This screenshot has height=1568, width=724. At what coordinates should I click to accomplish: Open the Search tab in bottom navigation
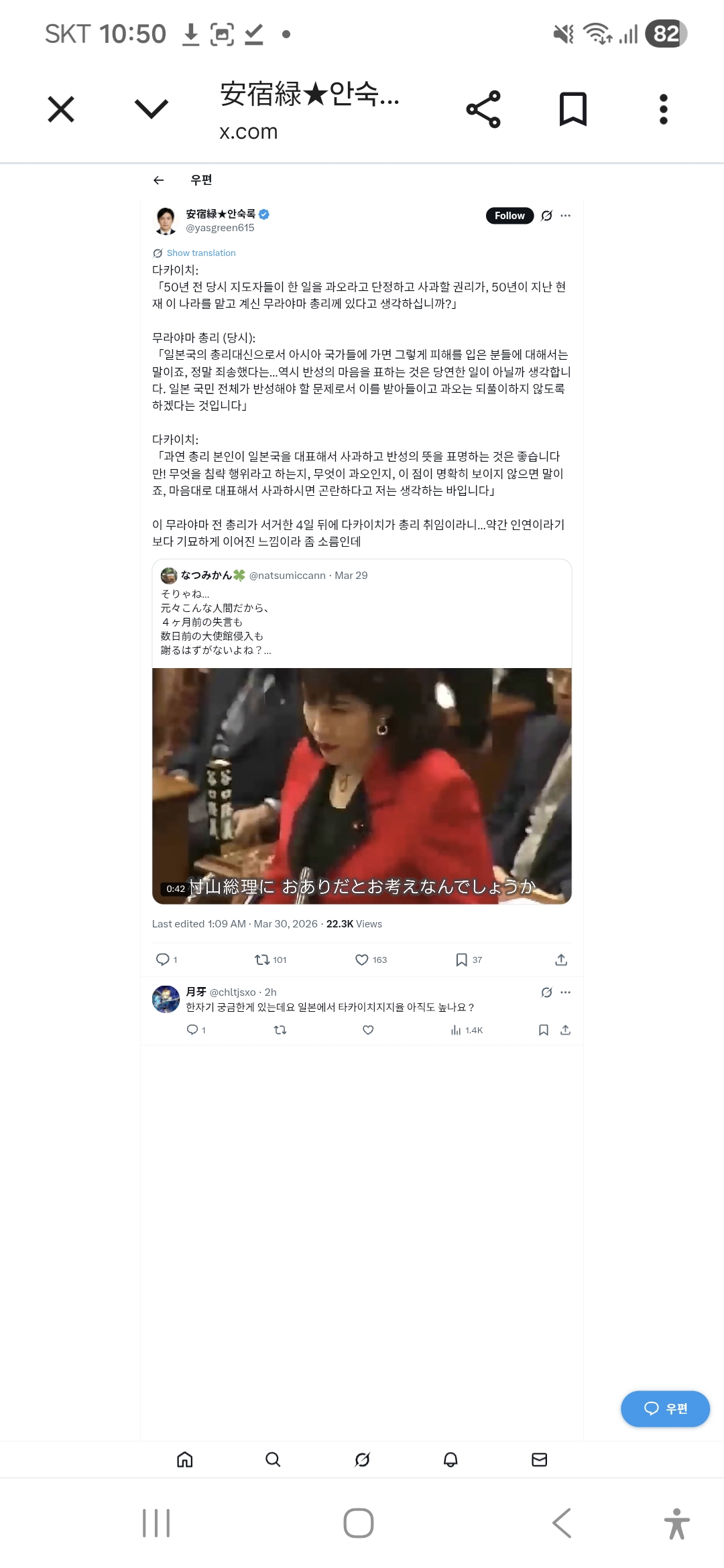[x=273, y=1459]
